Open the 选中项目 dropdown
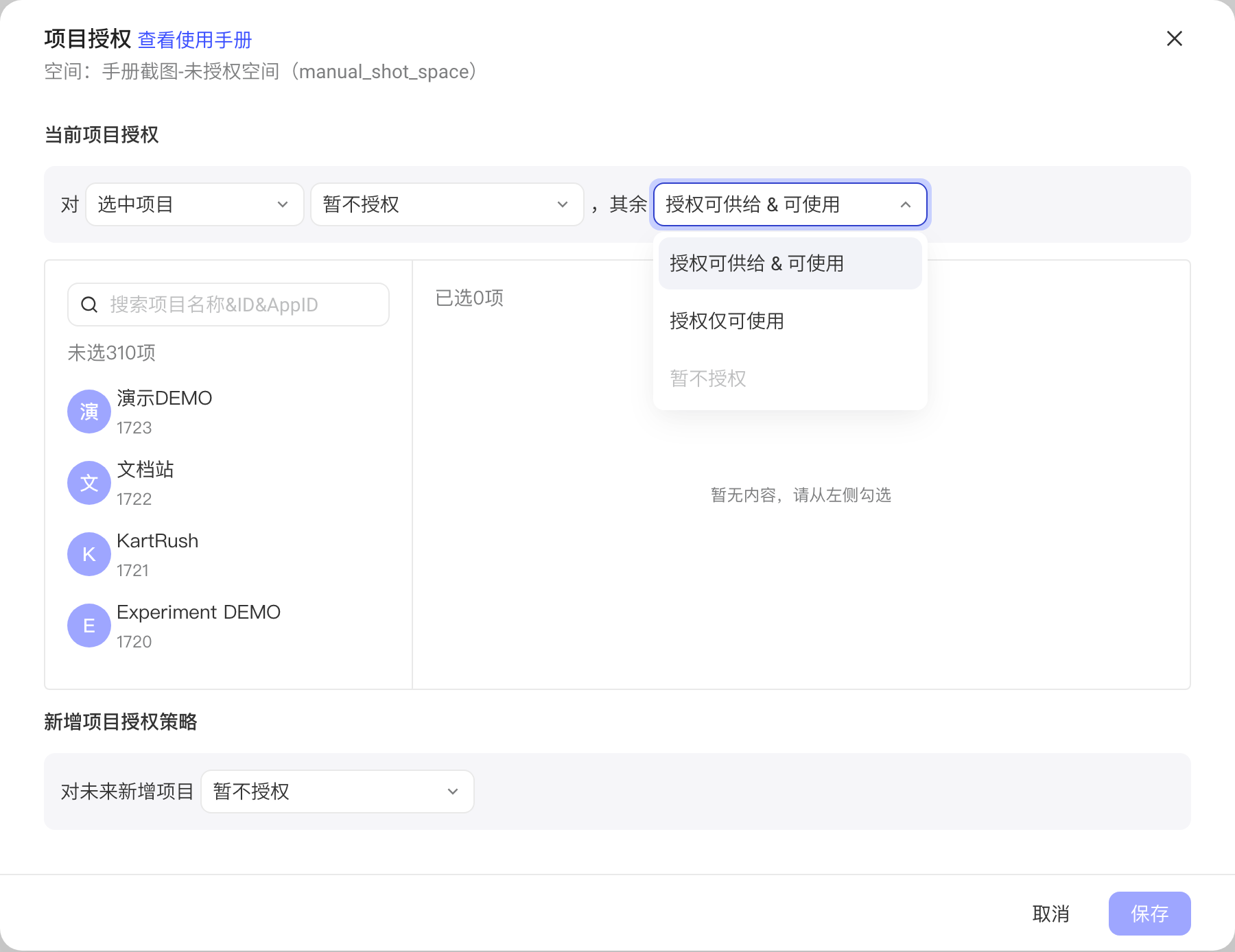The image size is (1235, 952). [195, 204]
